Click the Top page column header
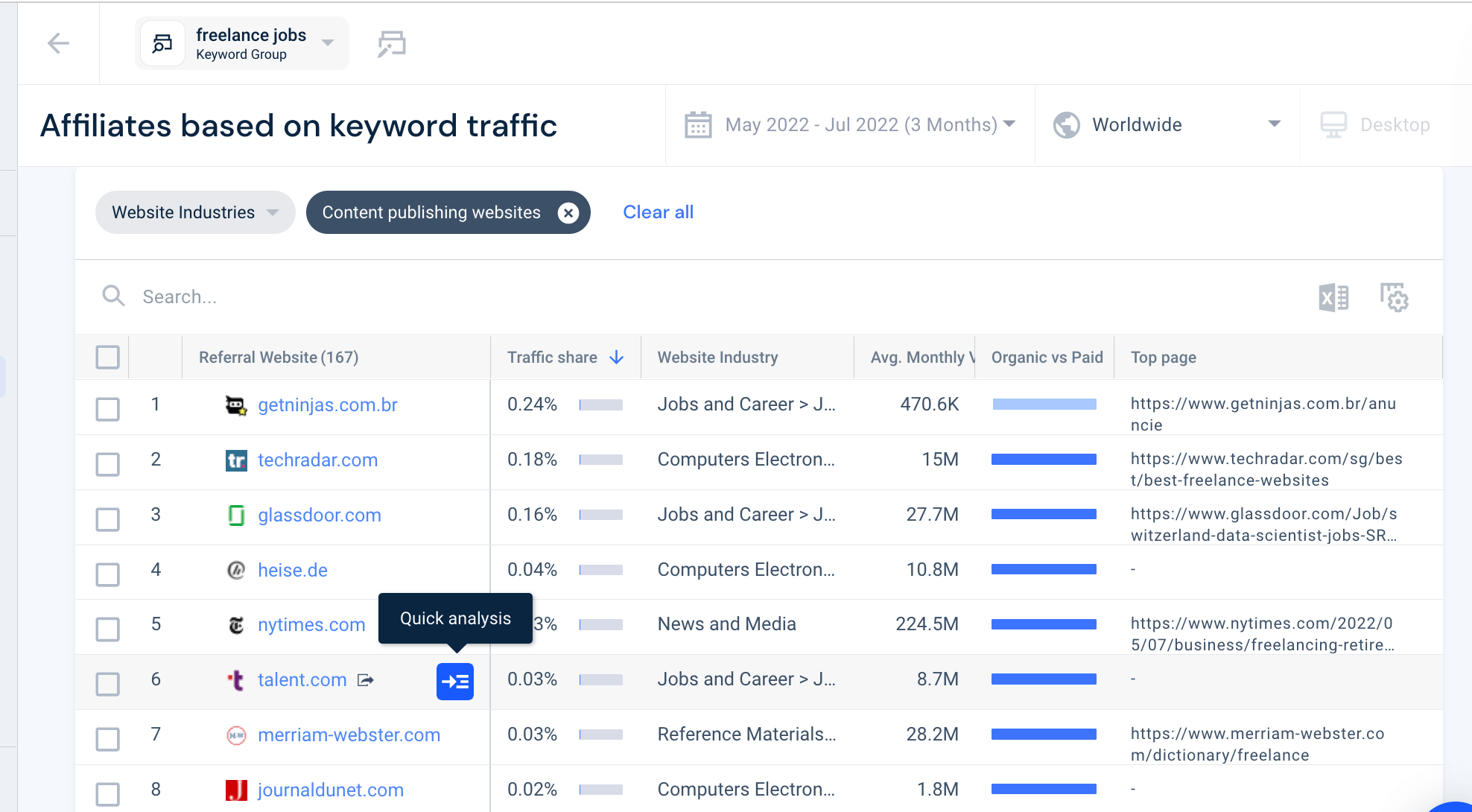This screenshot has width=1472, height=812. pos(1164,358)
